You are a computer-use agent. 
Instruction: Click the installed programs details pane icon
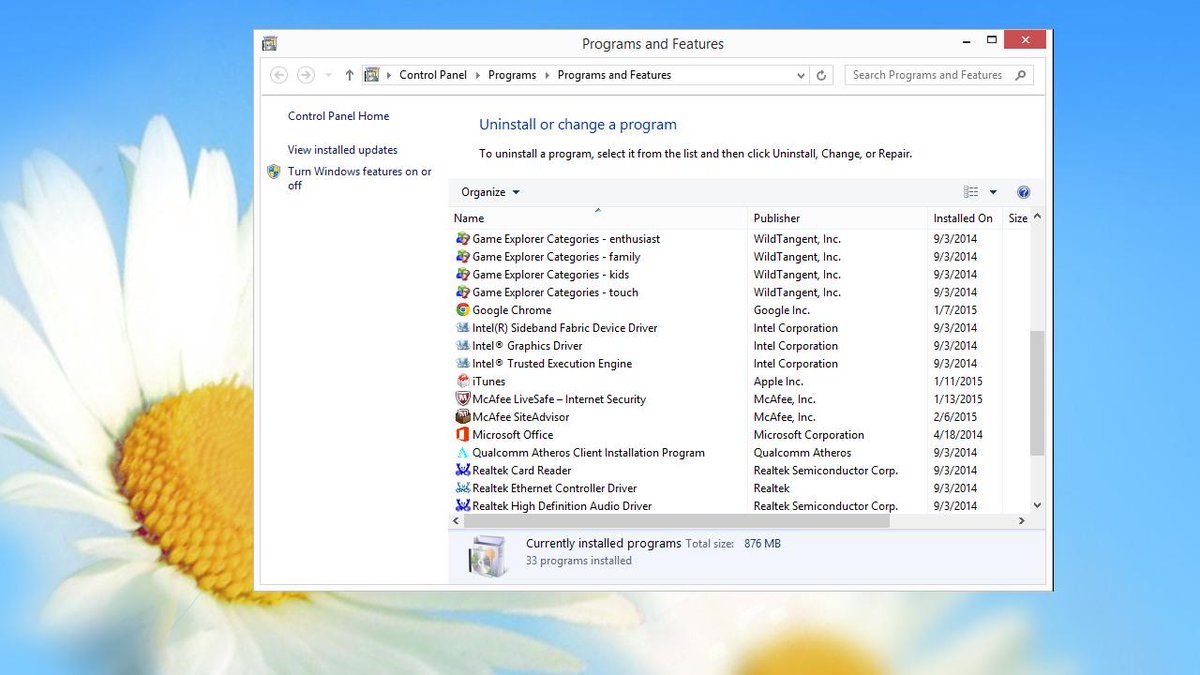pos(489,554)
